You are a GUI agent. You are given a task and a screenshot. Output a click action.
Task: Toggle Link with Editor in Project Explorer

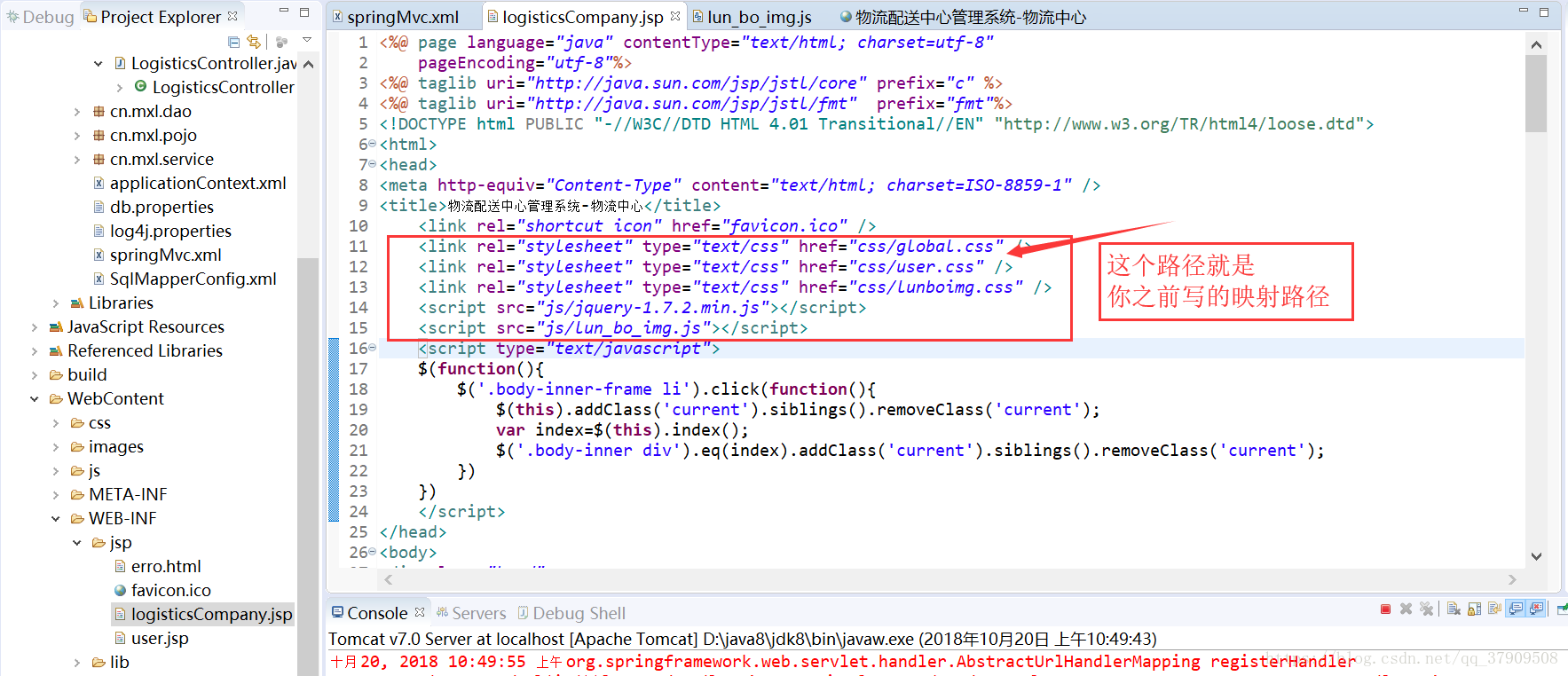pyautogui.click(x=254, y=42)
